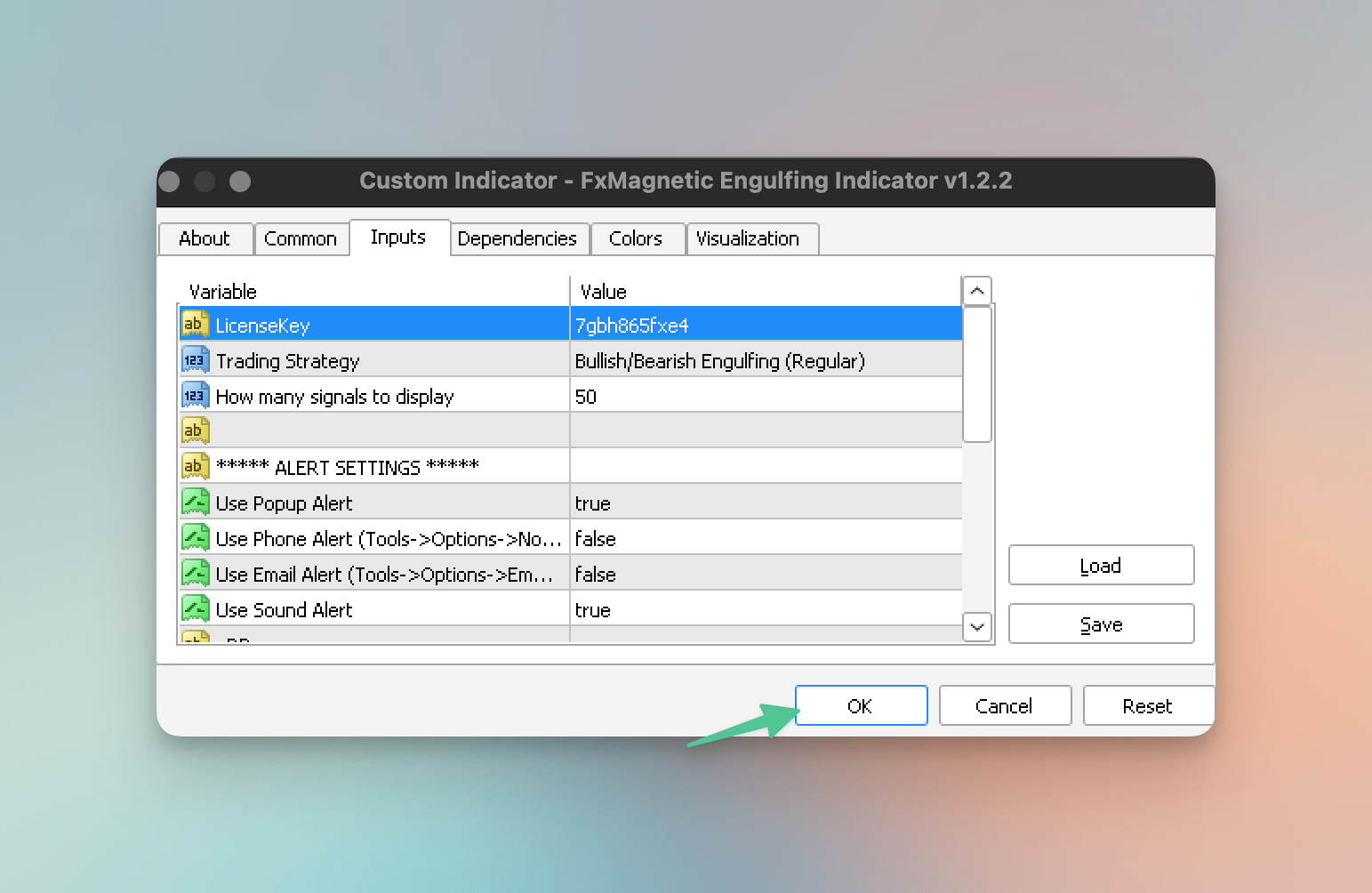
Task: Click the string icon on the empty row above ALERT SETTINGS
Action: (196, 430)
